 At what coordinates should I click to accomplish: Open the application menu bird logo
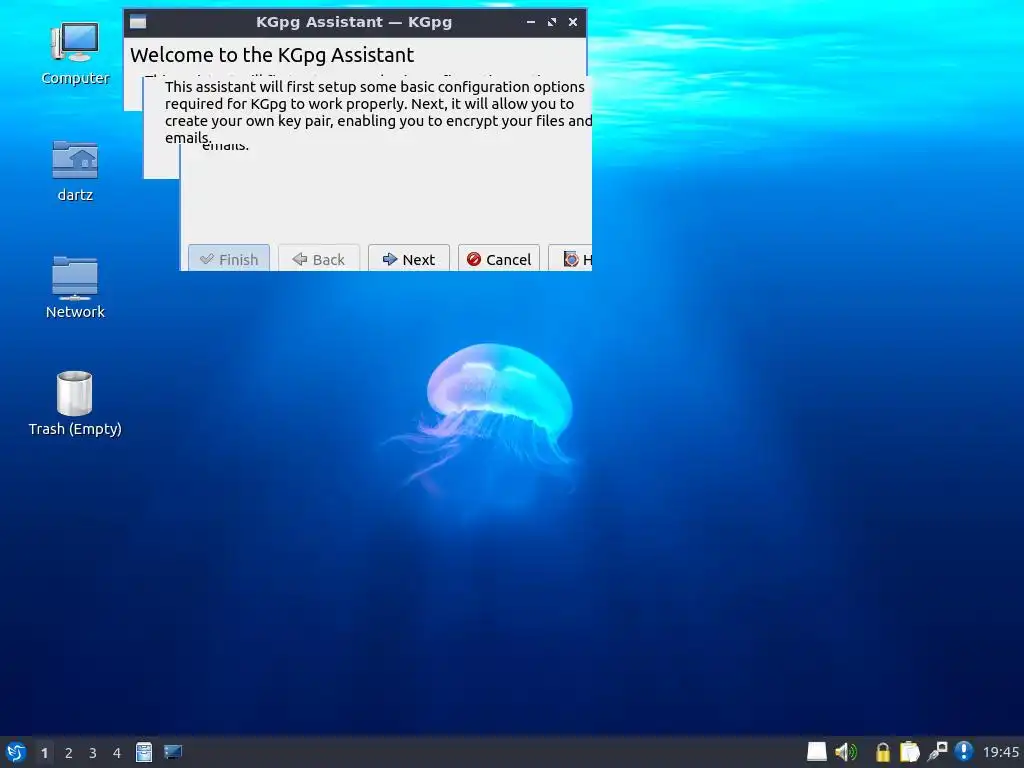point(16,752)
